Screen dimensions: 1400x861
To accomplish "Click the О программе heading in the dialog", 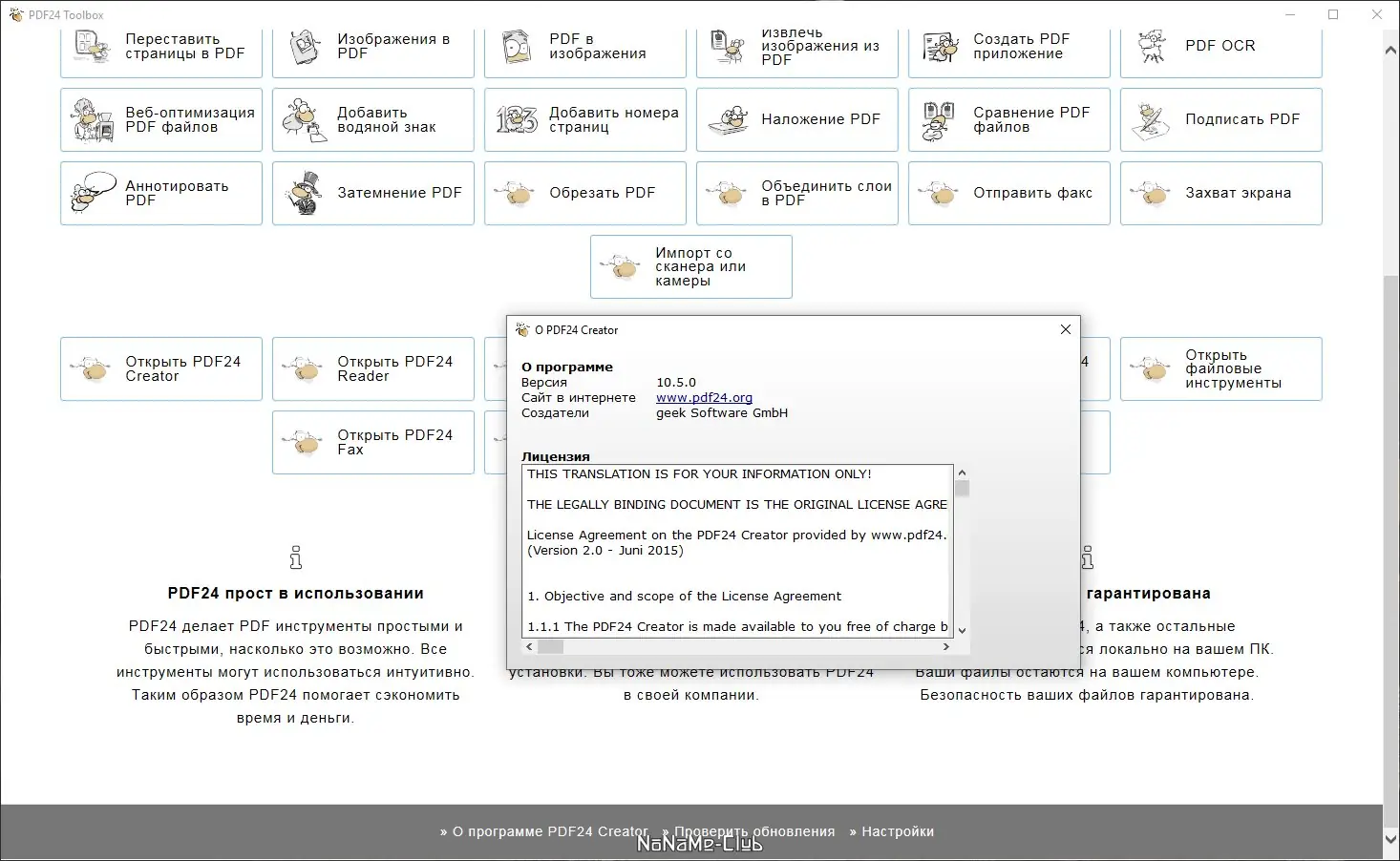I will point(567,367).
